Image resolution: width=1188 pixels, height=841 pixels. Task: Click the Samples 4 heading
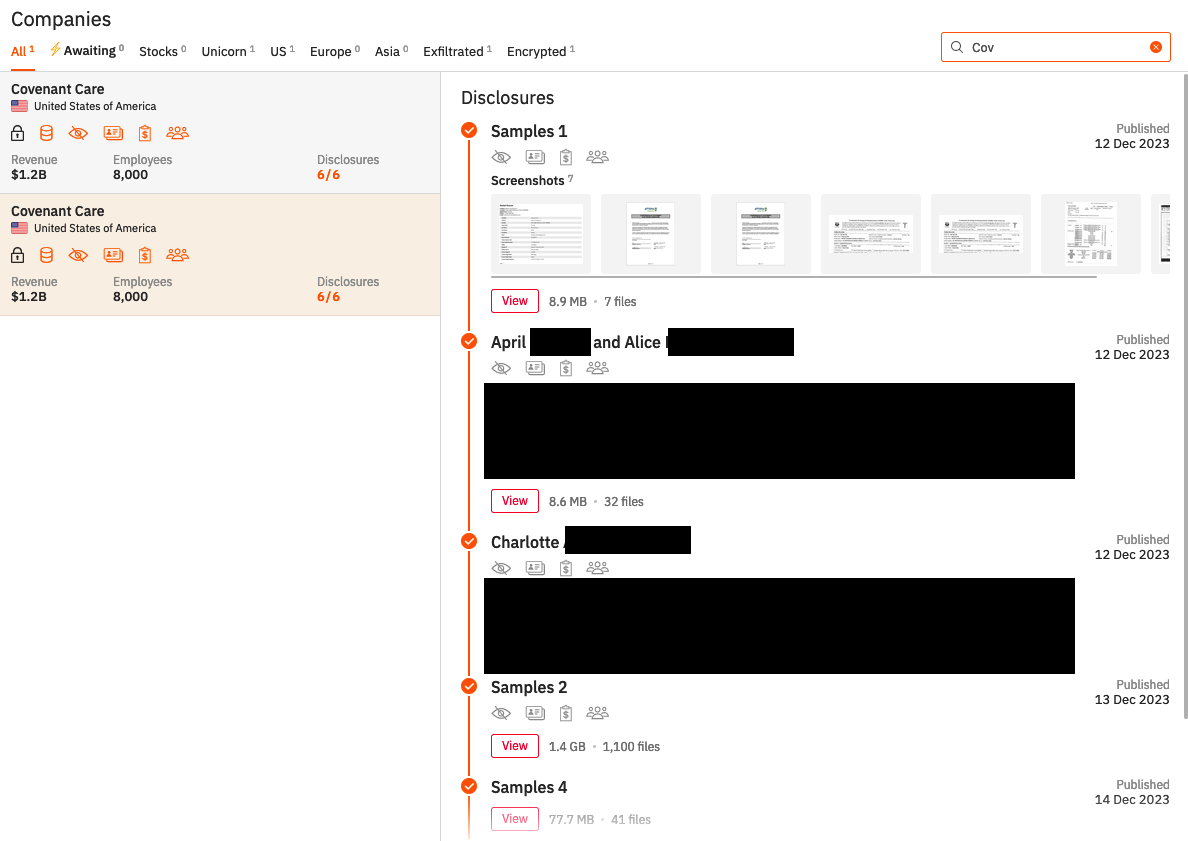pos(529,787)
